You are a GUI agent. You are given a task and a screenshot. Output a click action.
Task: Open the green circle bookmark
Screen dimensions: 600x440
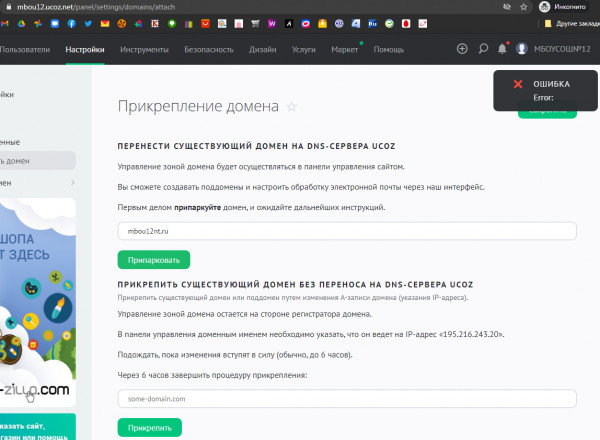[x=172, y=24]
